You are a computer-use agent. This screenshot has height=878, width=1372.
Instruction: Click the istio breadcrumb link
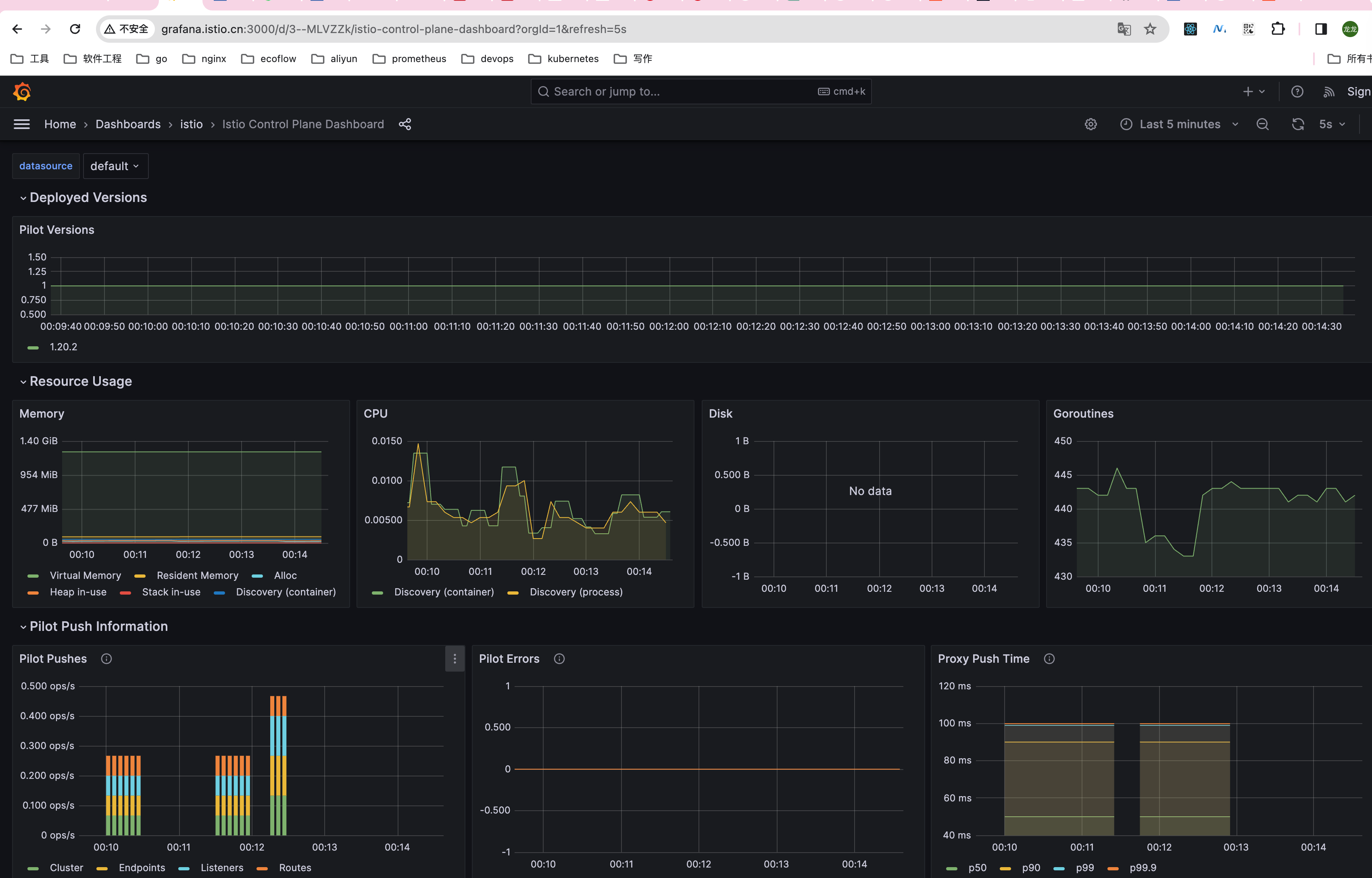tap(191, 124)
